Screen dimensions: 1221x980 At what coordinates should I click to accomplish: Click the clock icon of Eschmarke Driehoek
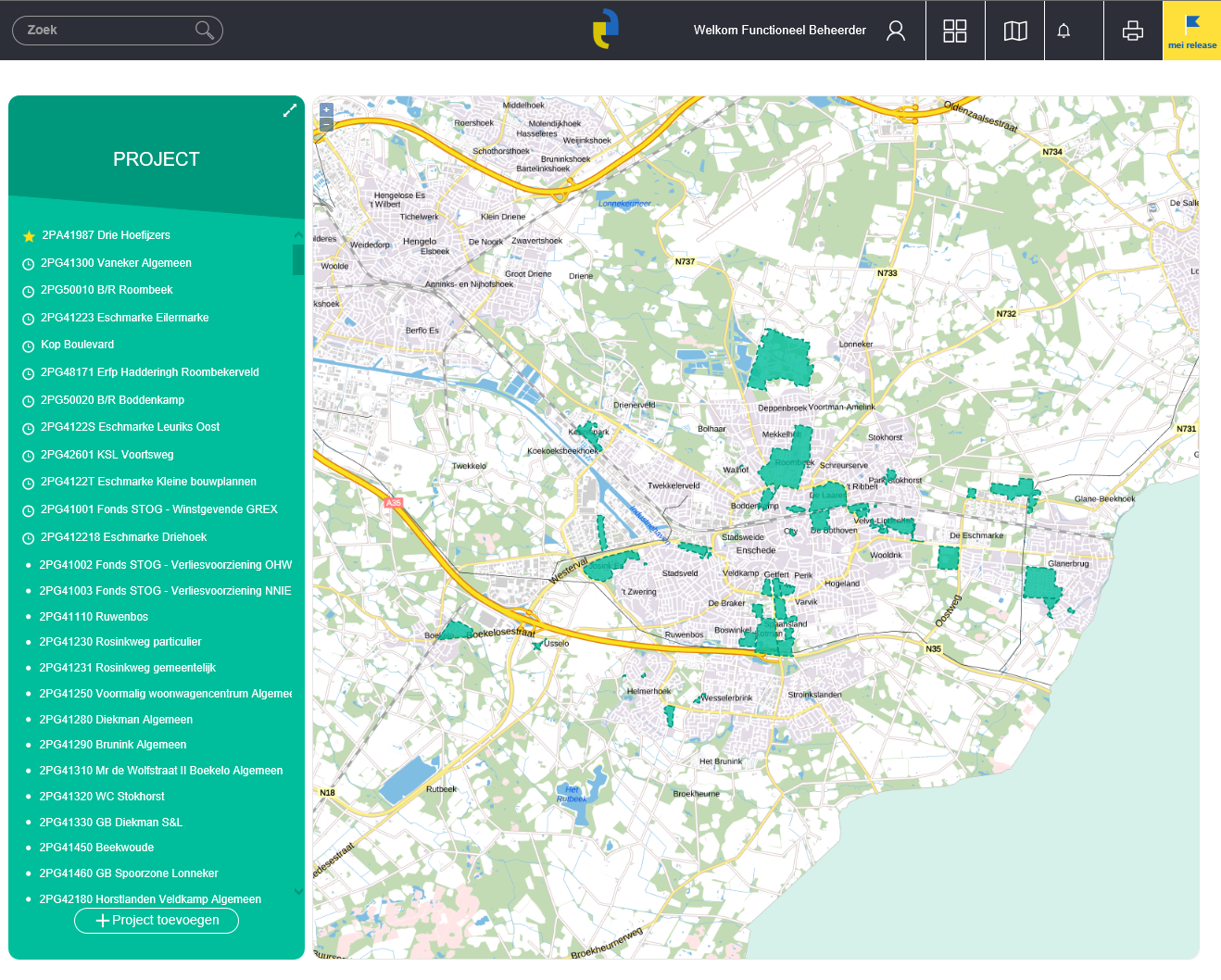coord(29,538)
